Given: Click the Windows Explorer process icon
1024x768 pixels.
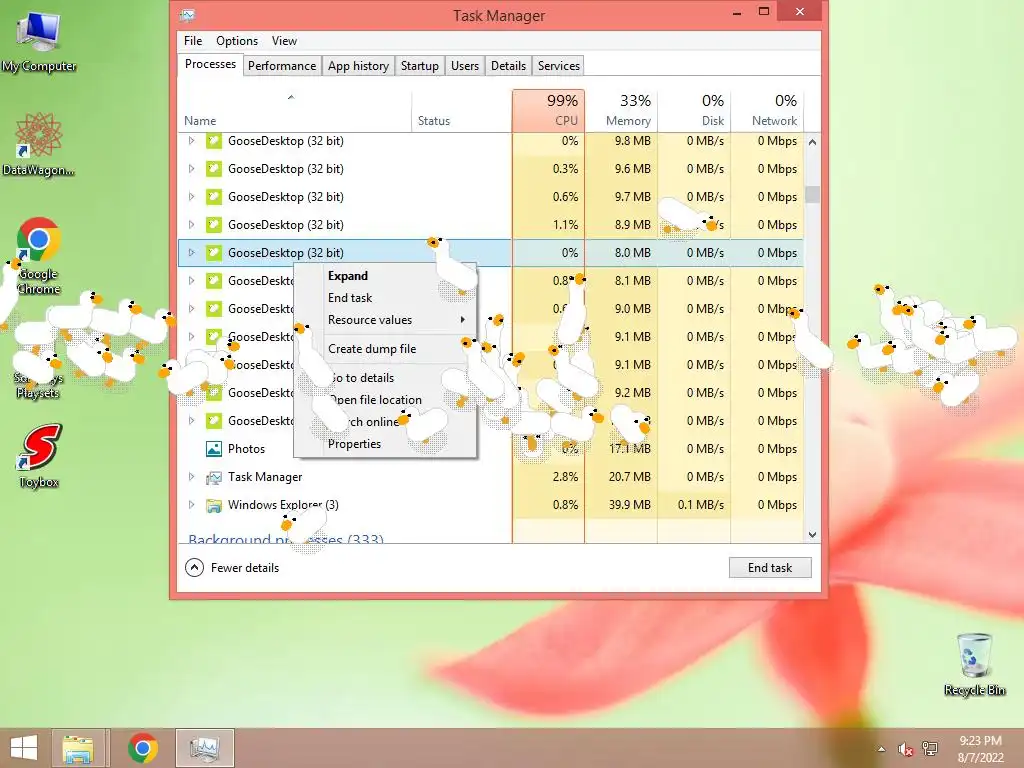Looking at the screenshot, I should (214, 505).
